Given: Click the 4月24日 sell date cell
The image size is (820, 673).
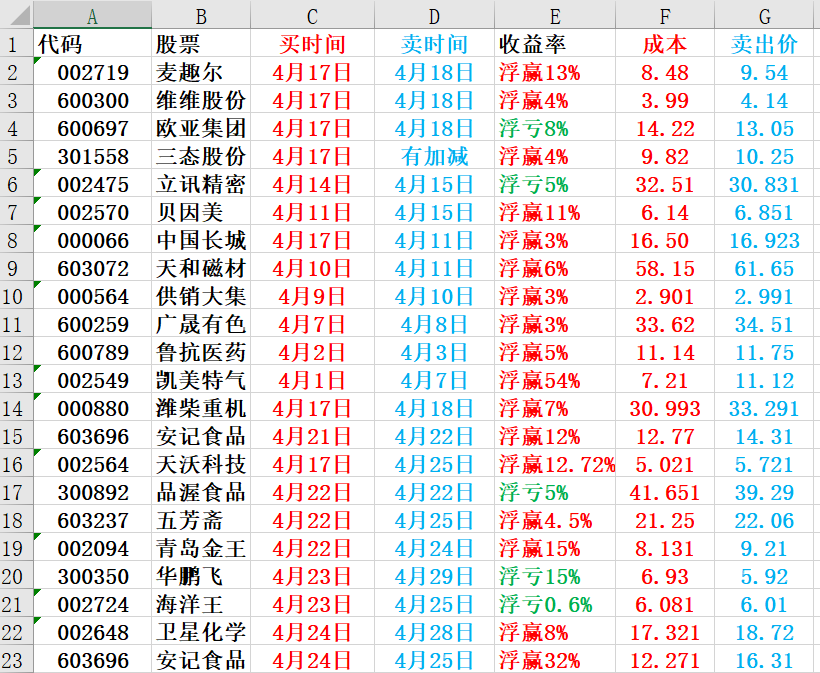Looking at the screenshot, I should (x=435, y=547).
